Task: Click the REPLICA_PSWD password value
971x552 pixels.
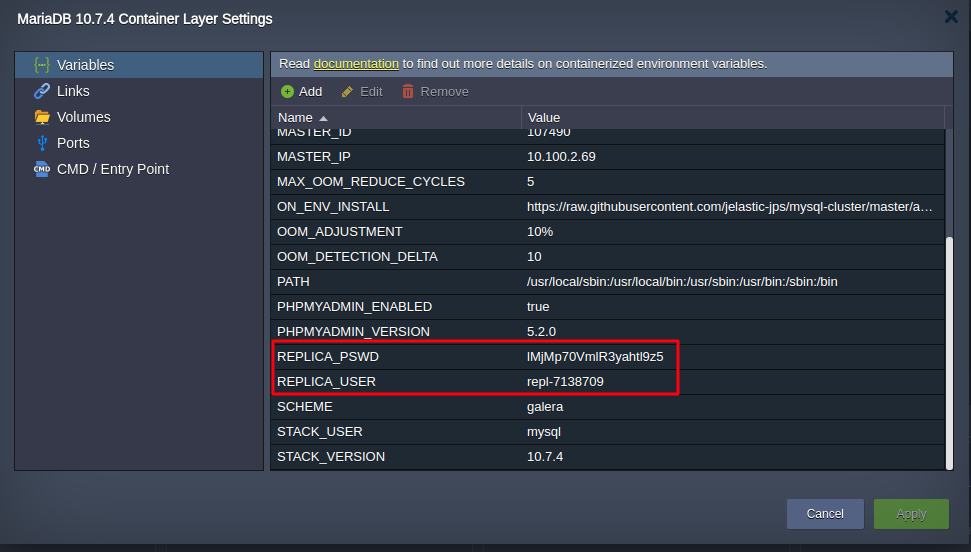Action: click(595, 357)
